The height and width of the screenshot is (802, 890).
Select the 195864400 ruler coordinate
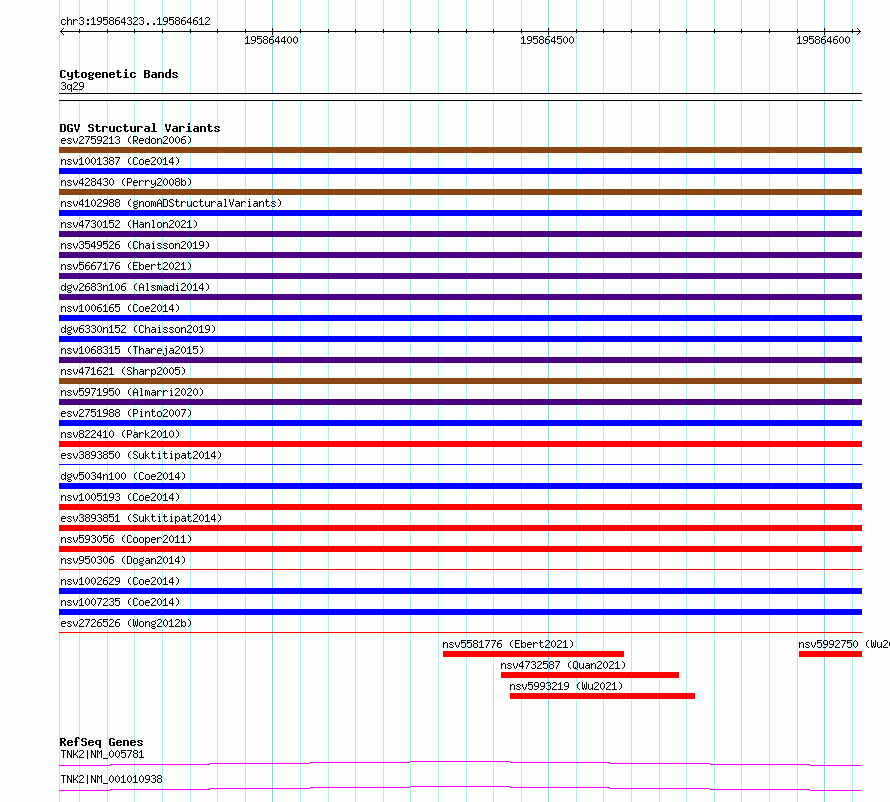271,40
